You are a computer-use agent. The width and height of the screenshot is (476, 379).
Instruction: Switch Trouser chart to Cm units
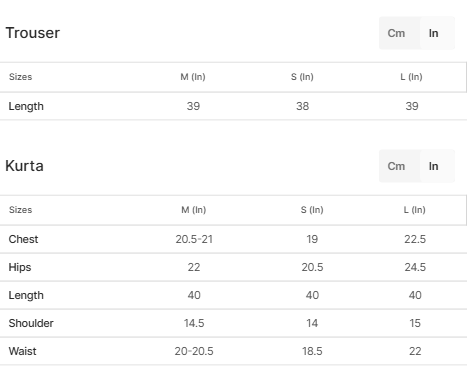pos(397,33)
